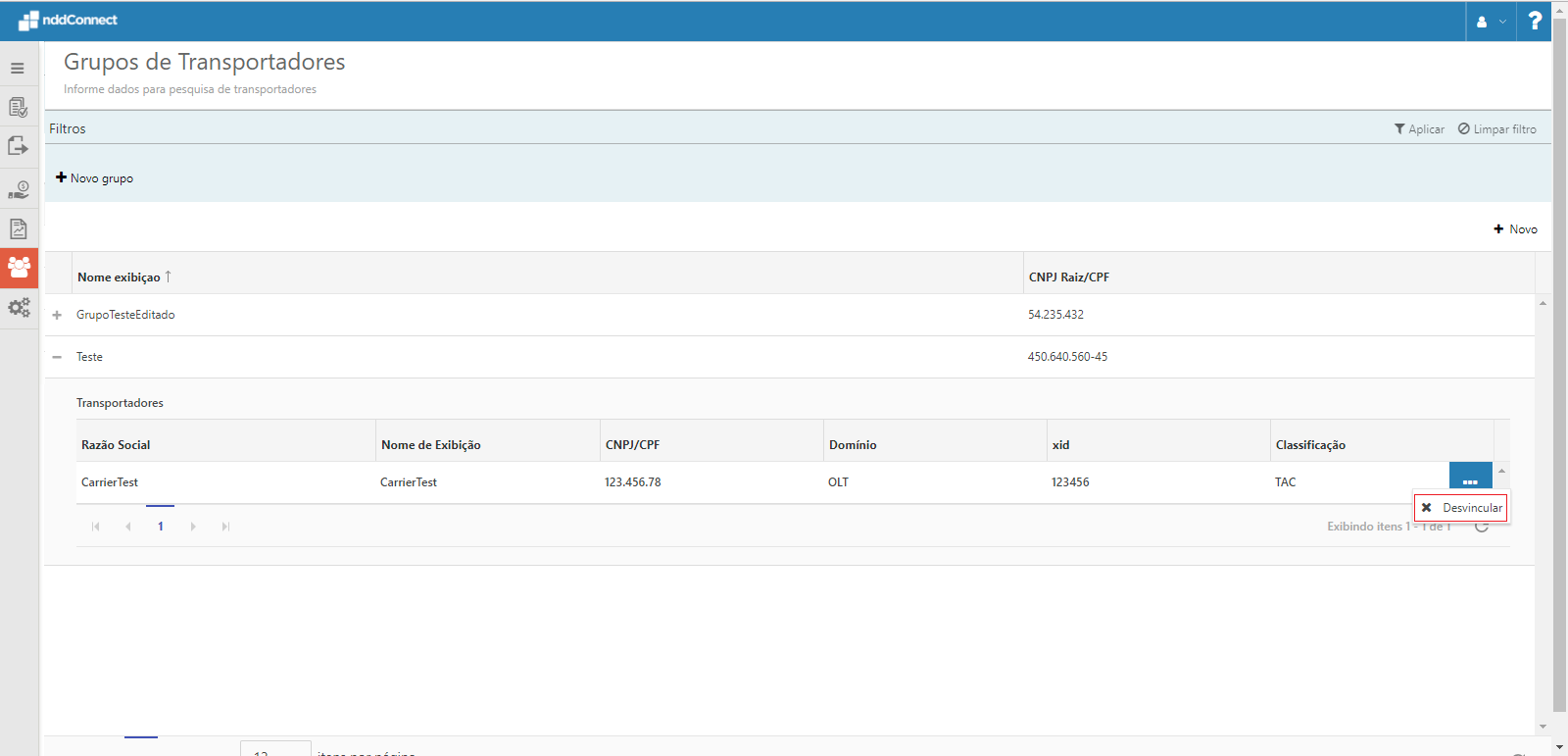
Task: Click Limpar filtro to clear filters
Action: point(1496,129)
